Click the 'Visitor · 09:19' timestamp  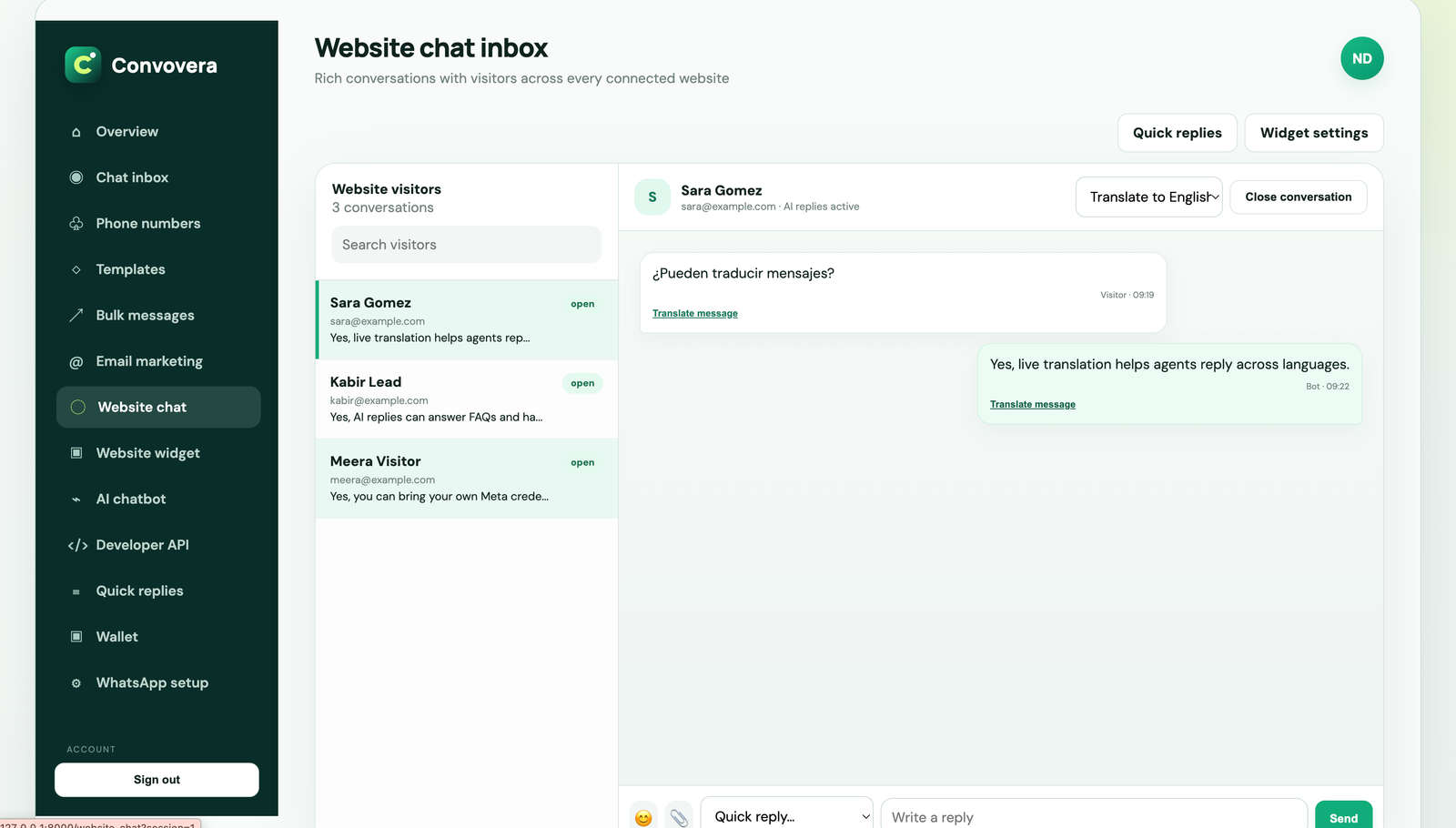pyautogui.click(x=1127, y=295)
